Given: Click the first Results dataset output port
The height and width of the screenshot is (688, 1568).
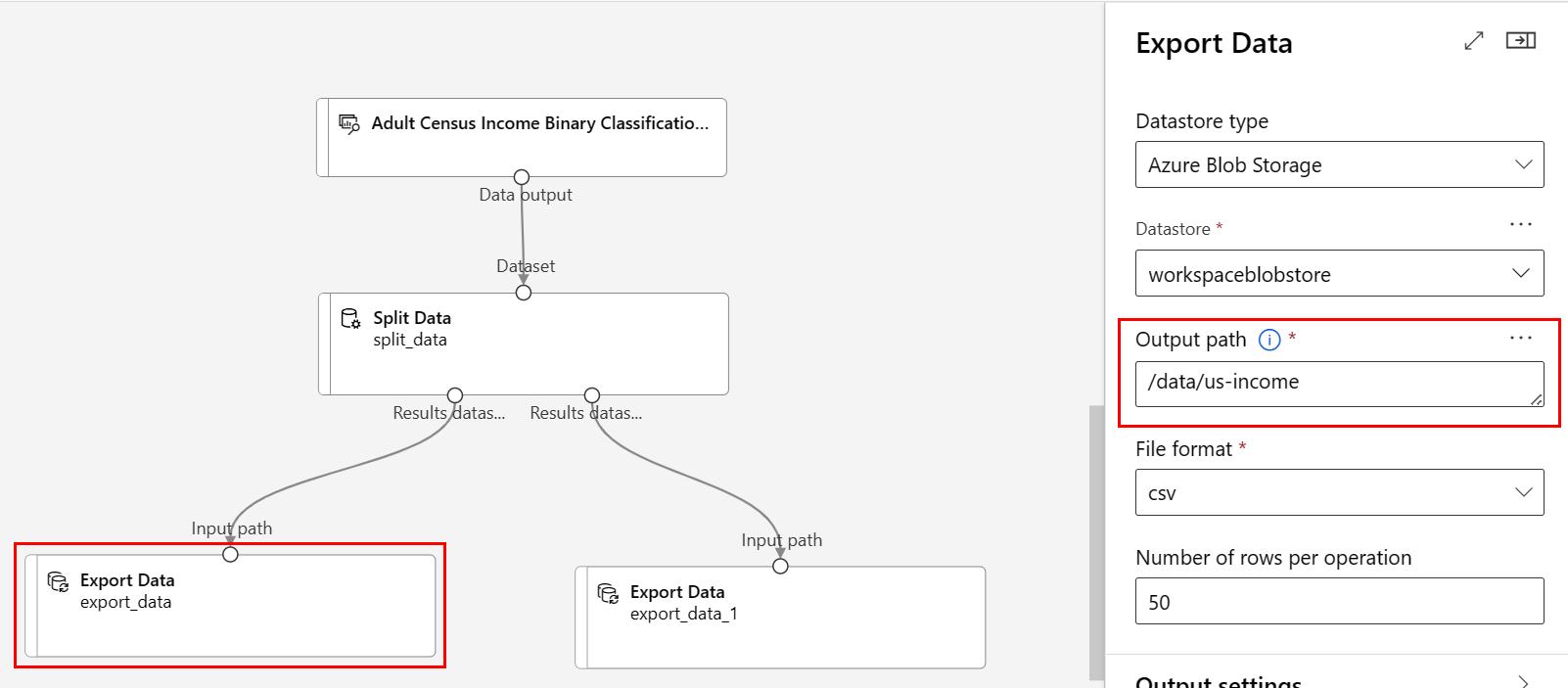Looking at the screenshot, I should tap(455, 395).
